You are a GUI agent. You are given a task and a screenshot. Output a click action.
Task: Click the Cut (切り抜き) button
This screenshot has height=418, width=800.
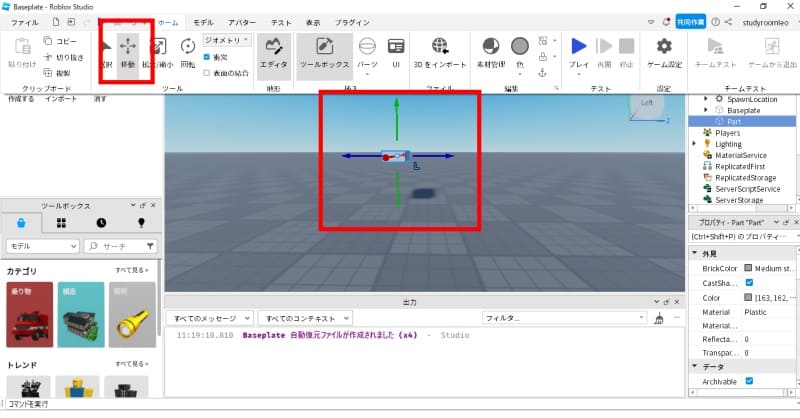[x=63, y=57]
